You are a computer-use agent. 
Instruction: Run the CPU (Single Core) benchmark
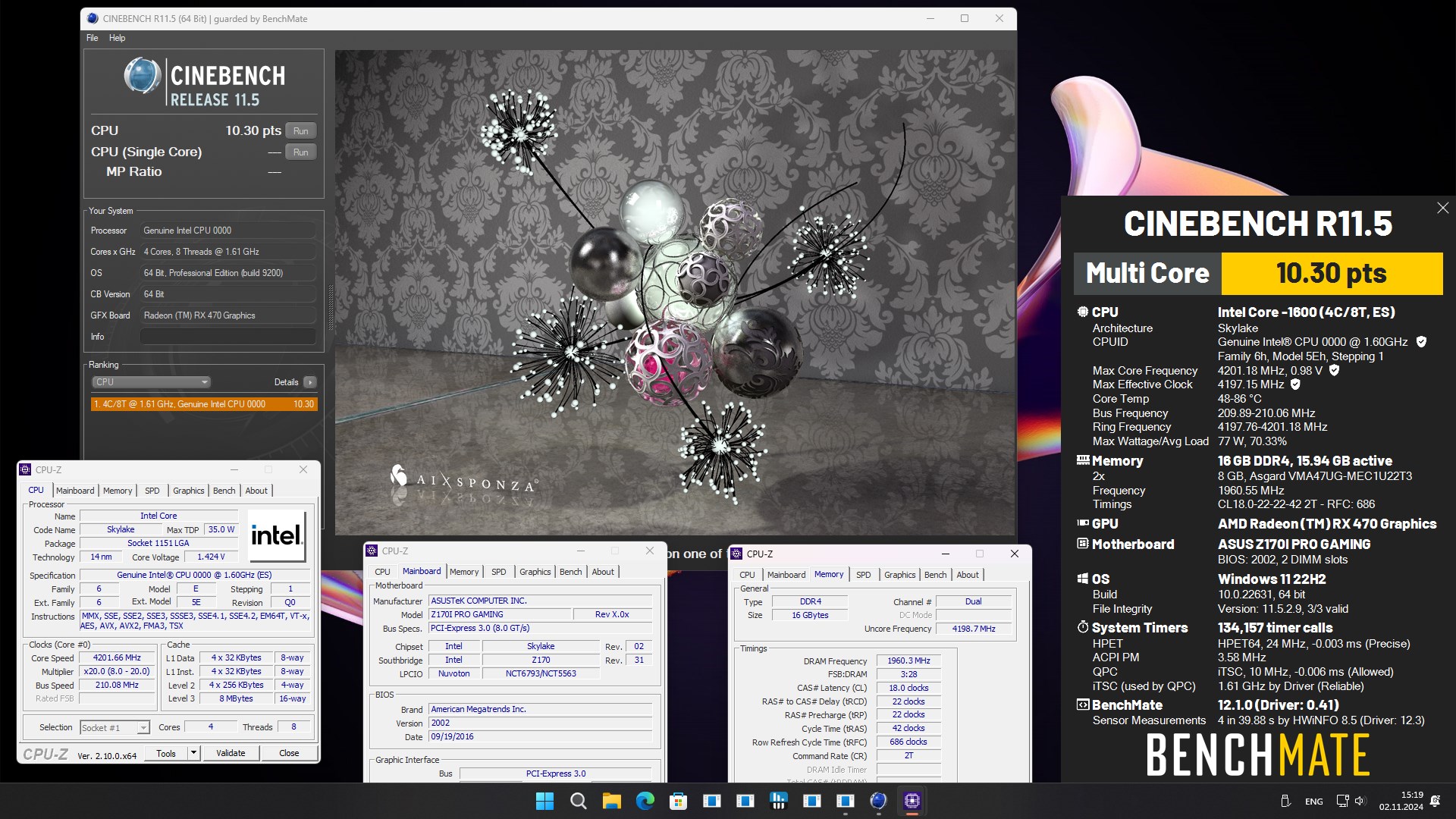301,152
